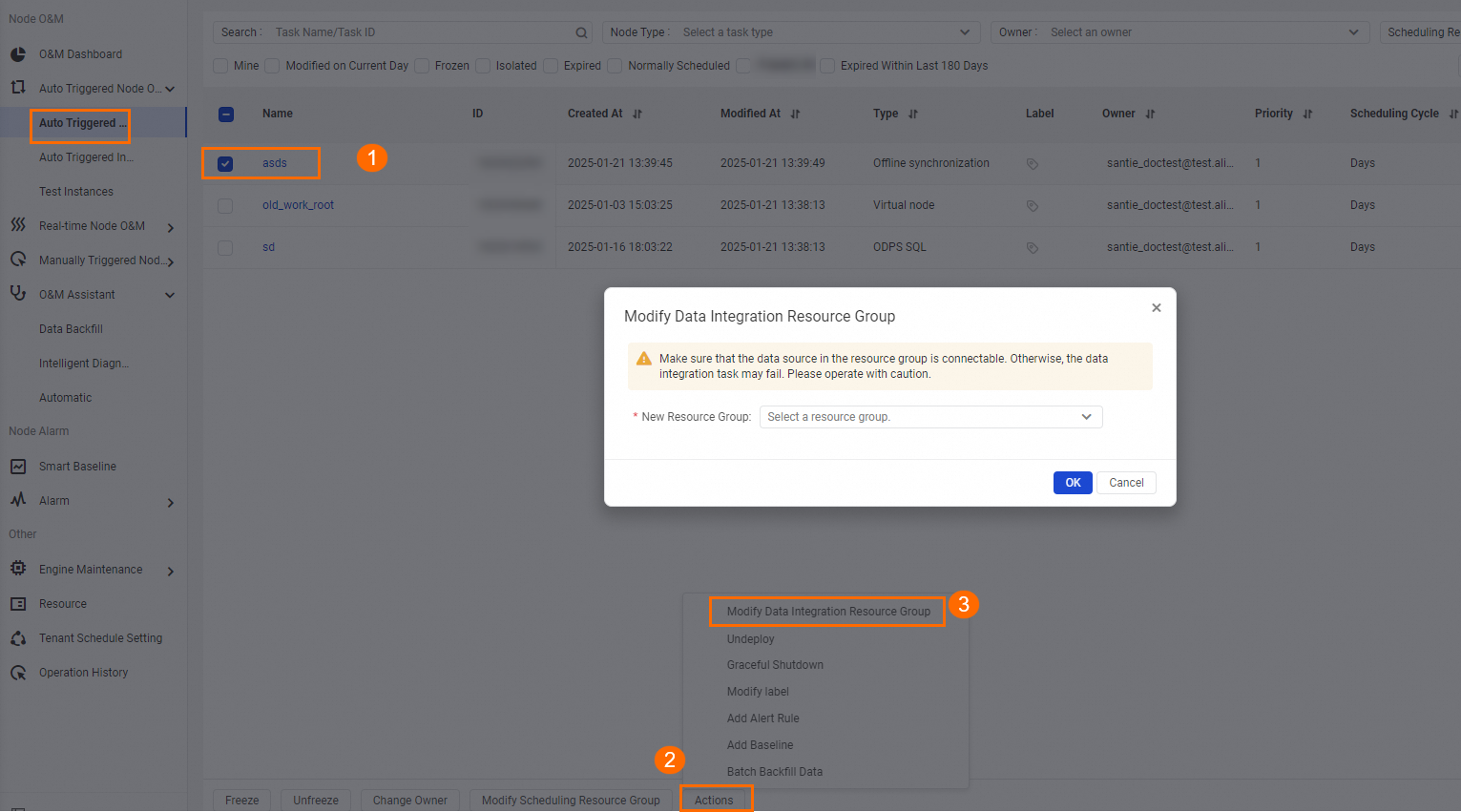This screenshot has height=812, width=1461.
Task: Open the Owner dropdown
Action: 1179,32
